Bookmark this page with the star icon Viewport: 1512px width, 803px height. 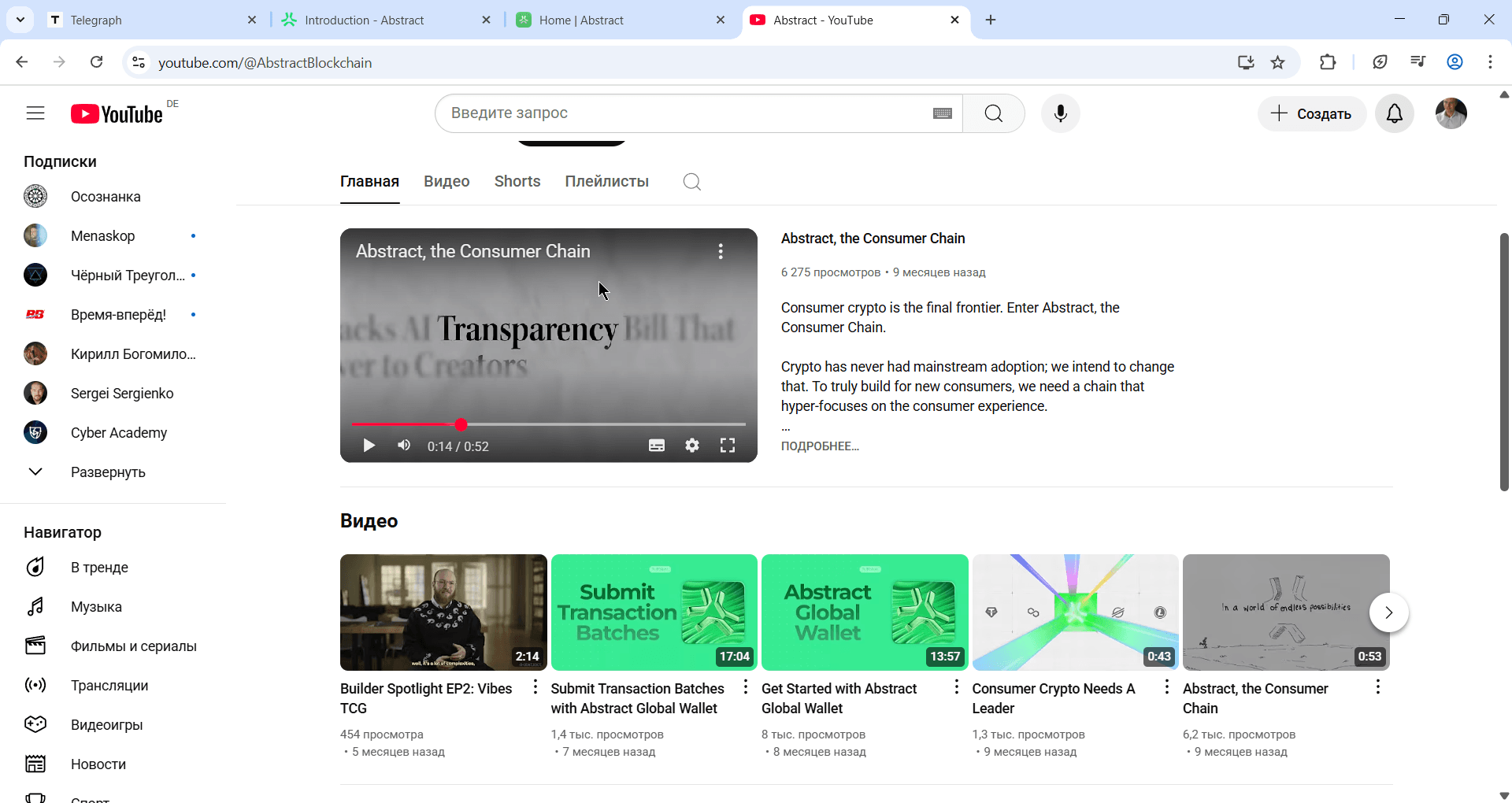click(x=1277, y=62)
